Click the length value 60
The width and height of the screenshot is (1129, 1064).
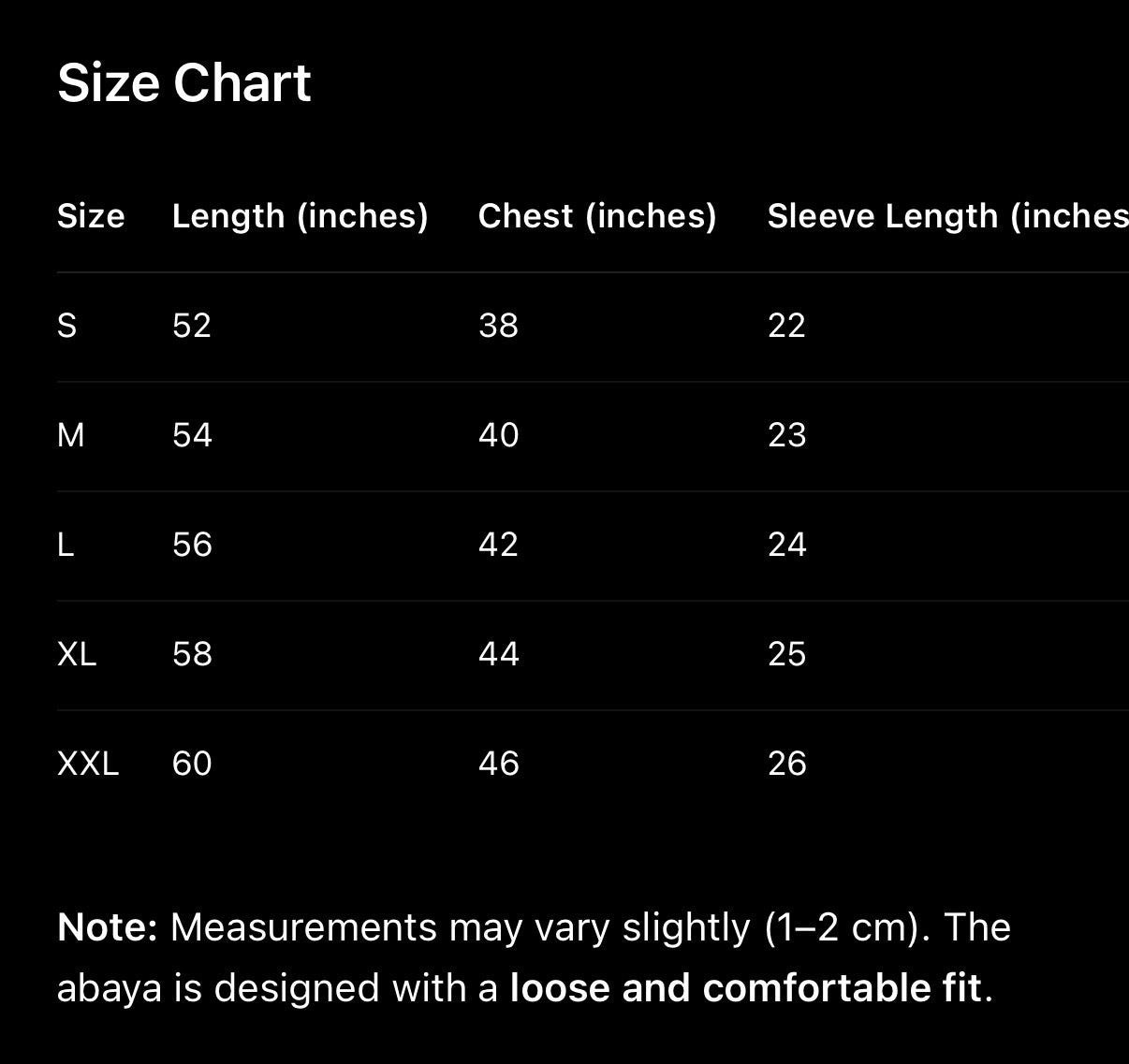pos(192,764)
